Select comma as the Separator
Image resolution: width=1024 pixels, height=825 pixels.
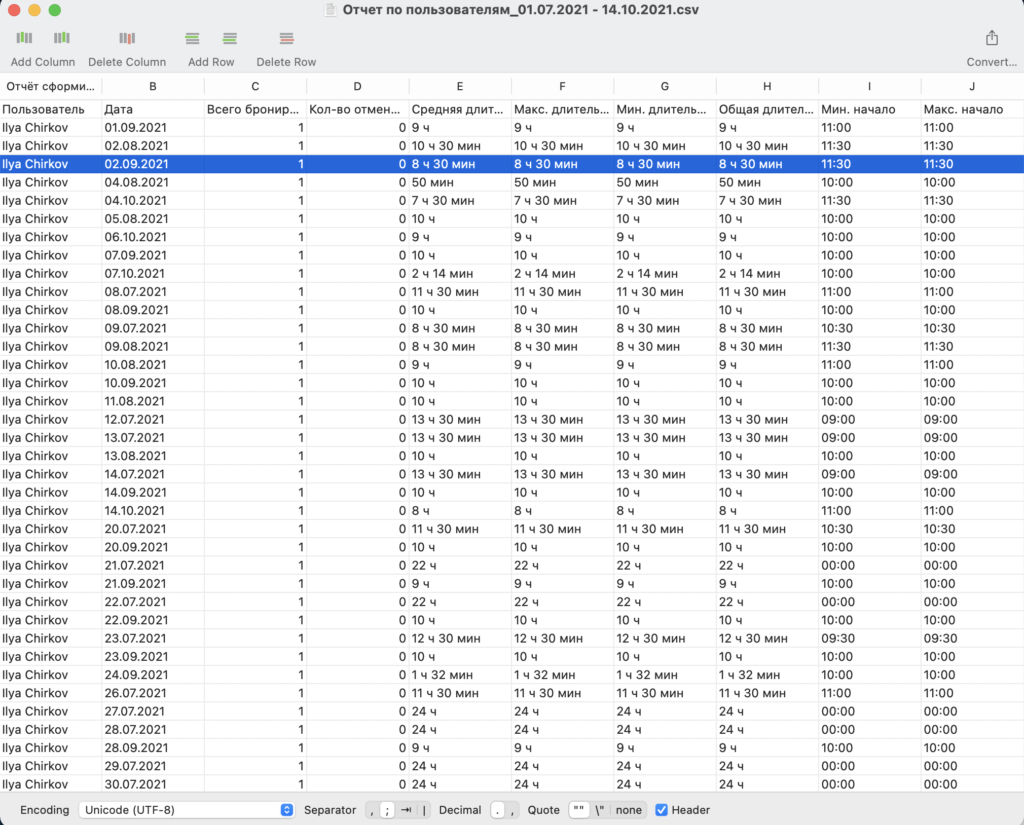372,810
